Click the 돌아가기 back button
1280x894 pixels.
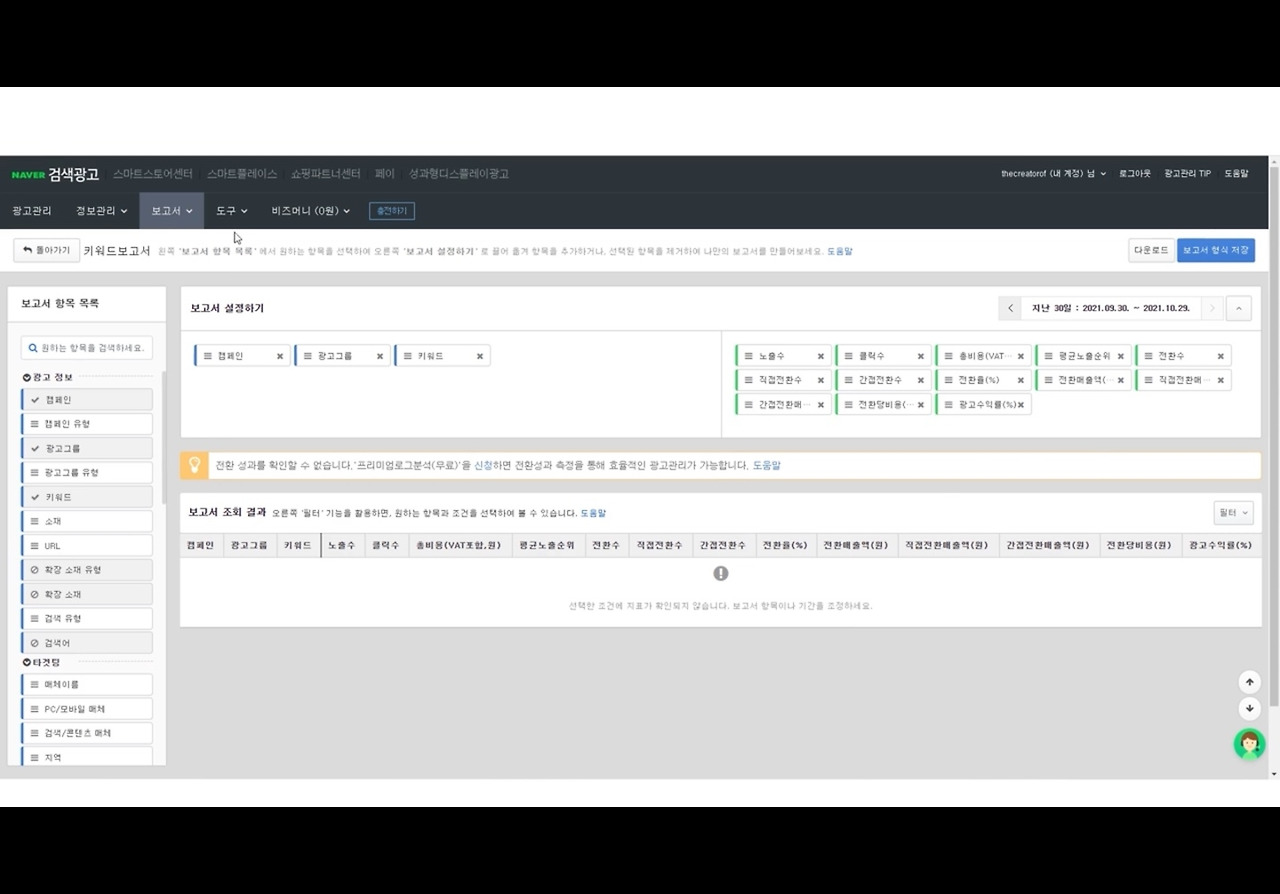pyautogui.click(x=46, y=250)
